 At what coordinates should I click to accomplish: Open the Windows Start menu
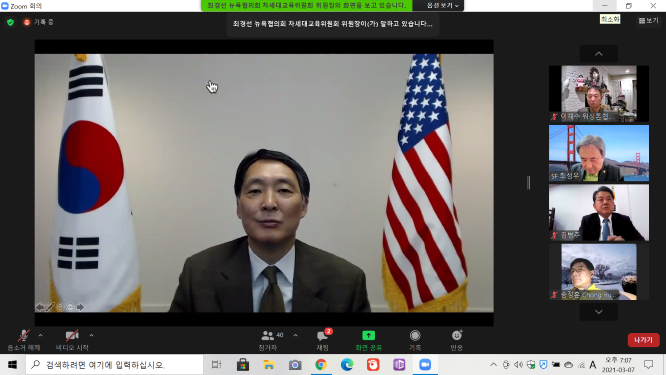click(12, 364)
